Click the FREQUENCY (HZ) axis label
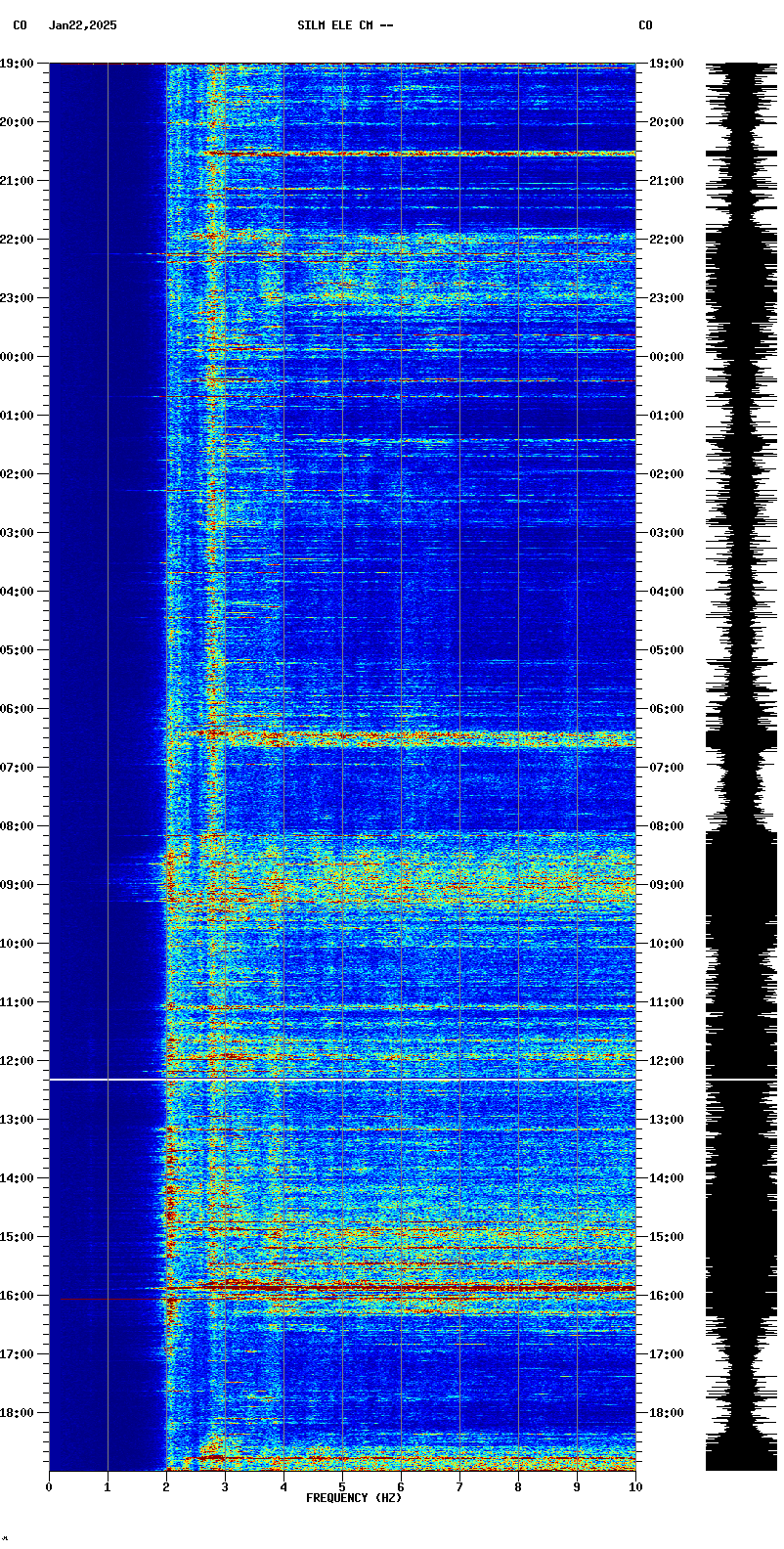The height and width of the screenshot is (1549, 784). point(354,1498)
